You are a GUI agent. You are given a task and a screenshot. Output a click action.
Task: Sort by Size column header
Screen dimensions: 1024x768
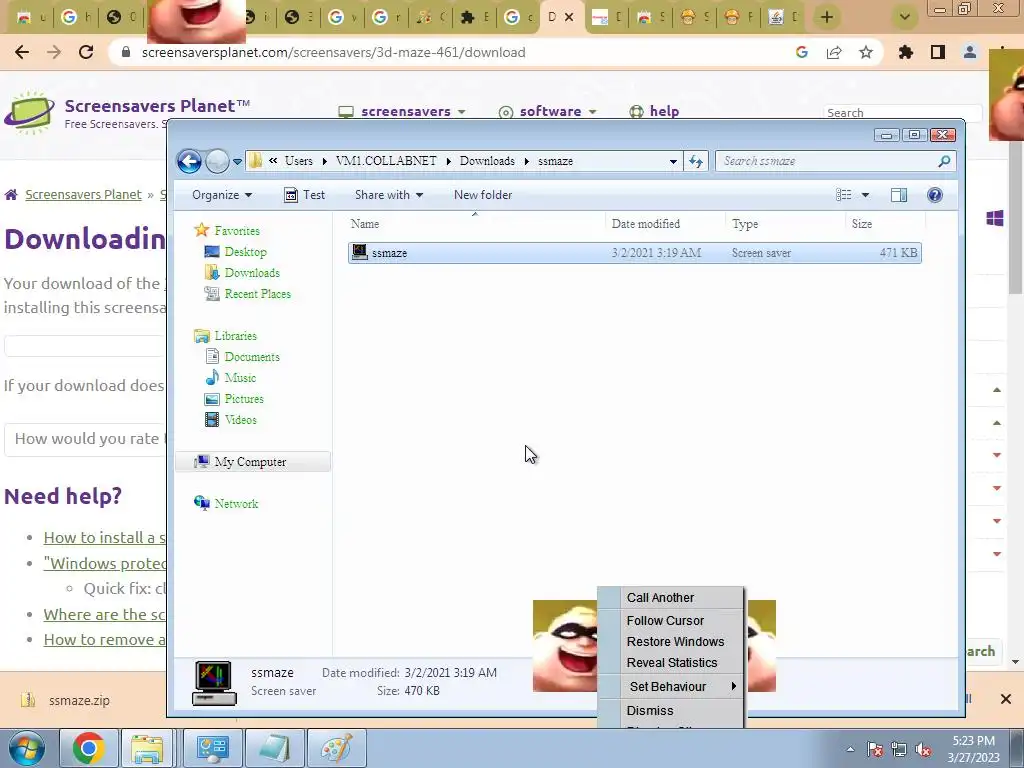click(x=886, y=224)
